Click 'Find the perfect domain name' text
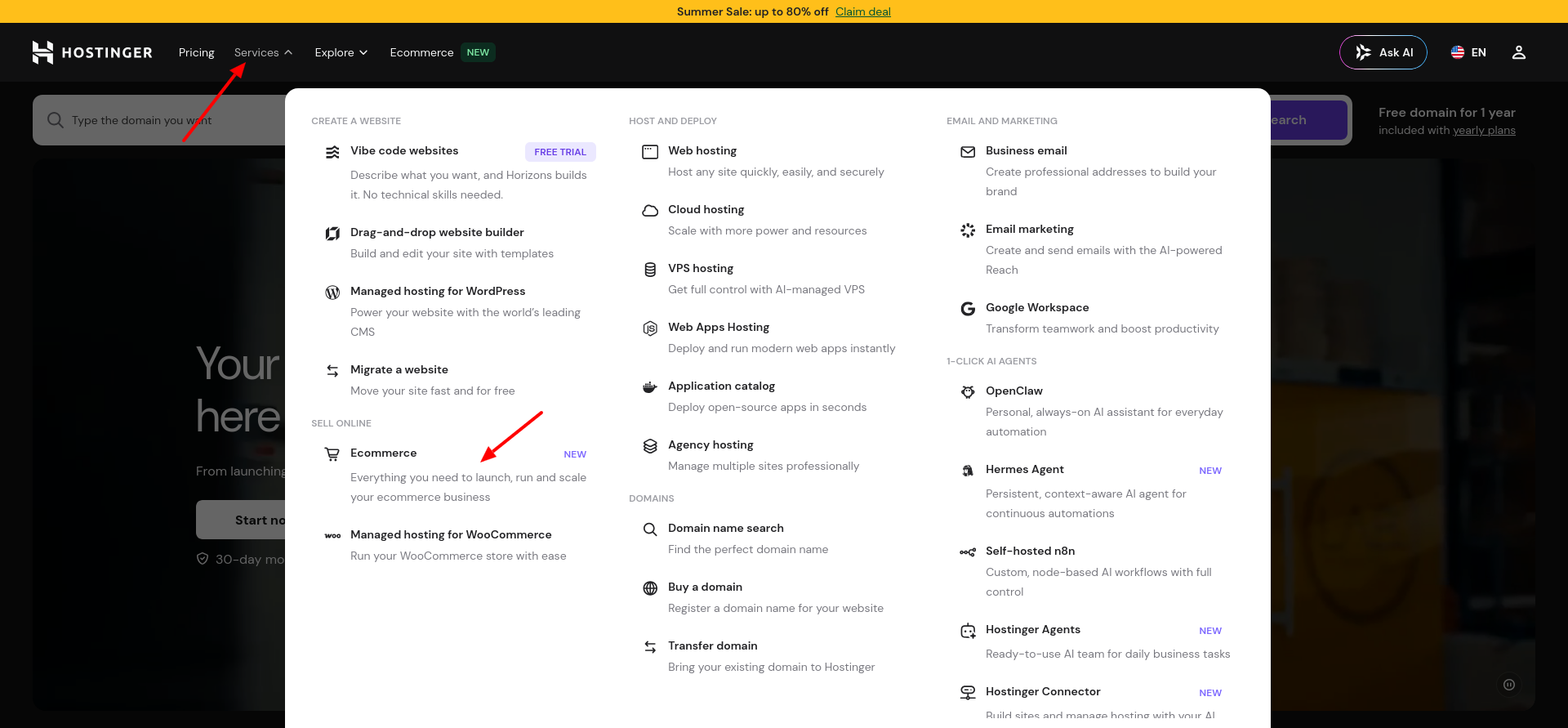 click(748, 549)
